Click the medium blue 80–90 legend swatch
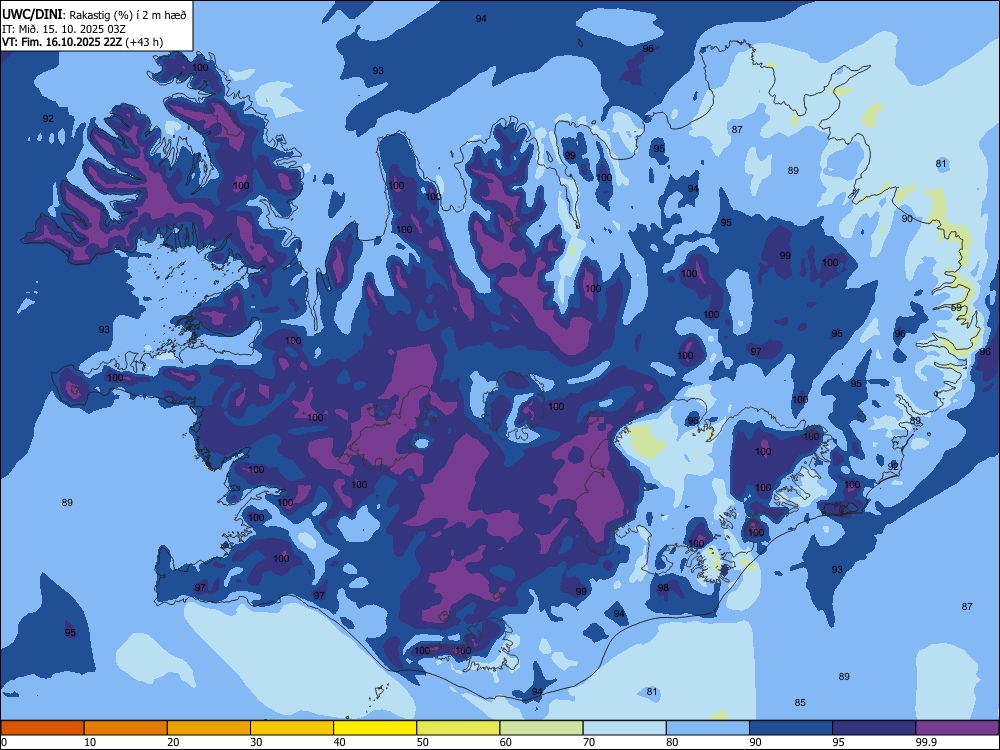Image resolution: width=1000 pixels, height=750 pixels. (708, 728)
